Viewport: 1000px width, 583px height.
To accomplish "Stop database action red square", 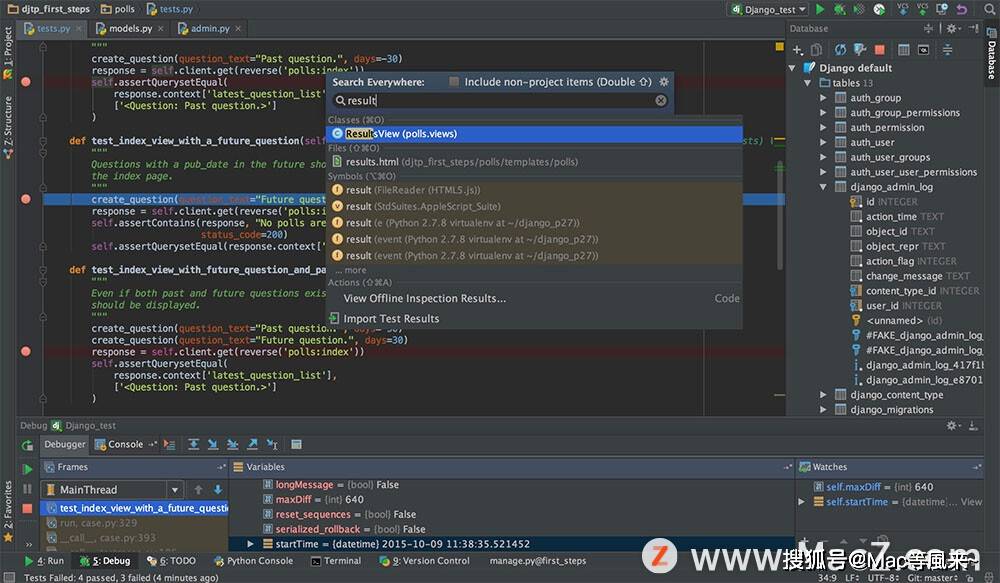I will point(879,50).
